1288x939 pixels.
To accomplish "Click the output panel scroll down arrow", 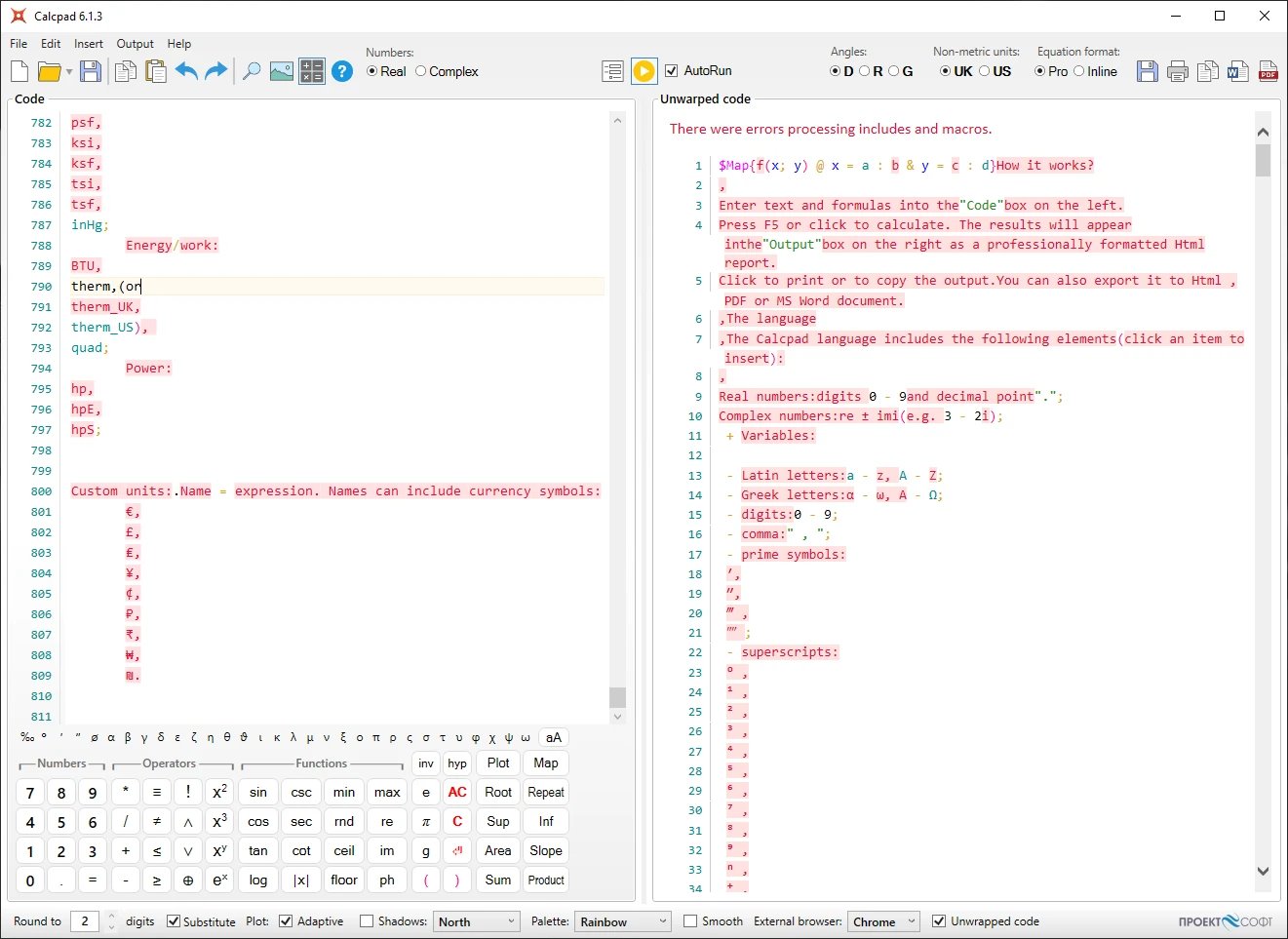I will coord(1264,872).
